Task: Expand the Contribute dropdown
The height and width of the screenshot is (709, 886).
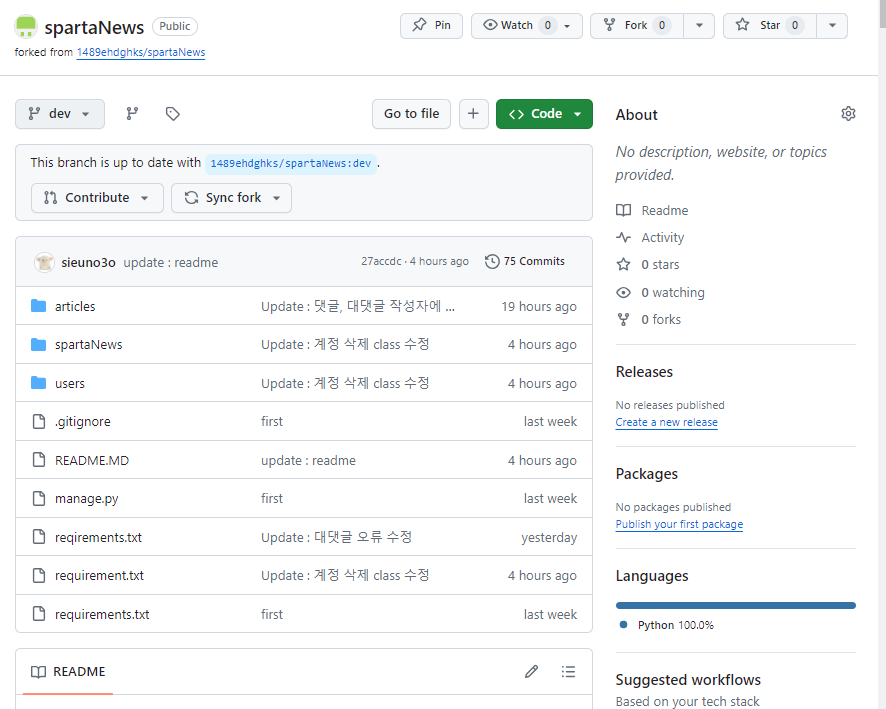Action: (97, 198)
